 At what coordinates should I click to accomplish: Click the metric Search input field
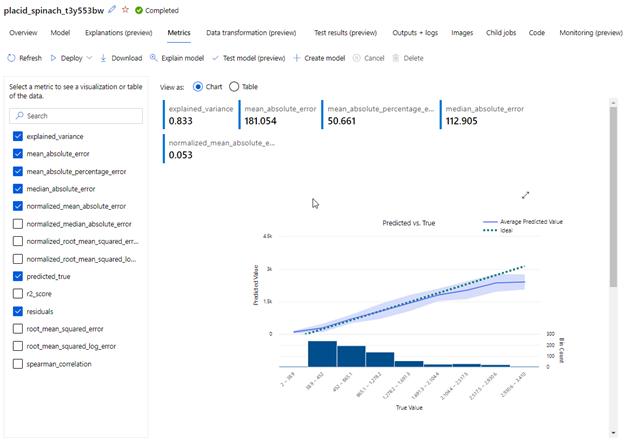(80, 116)
